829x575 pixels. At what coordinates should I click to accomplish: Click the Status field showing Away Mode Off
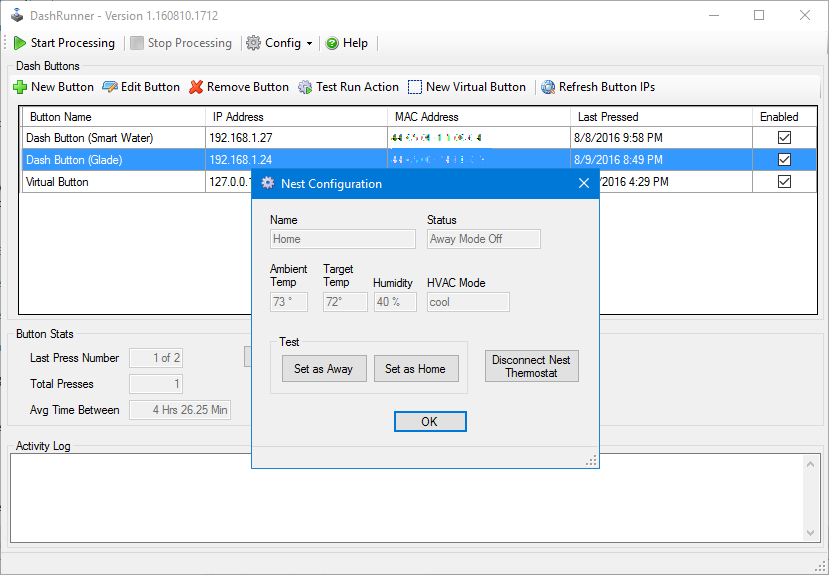pyautogui.click(x=484, y=239)
